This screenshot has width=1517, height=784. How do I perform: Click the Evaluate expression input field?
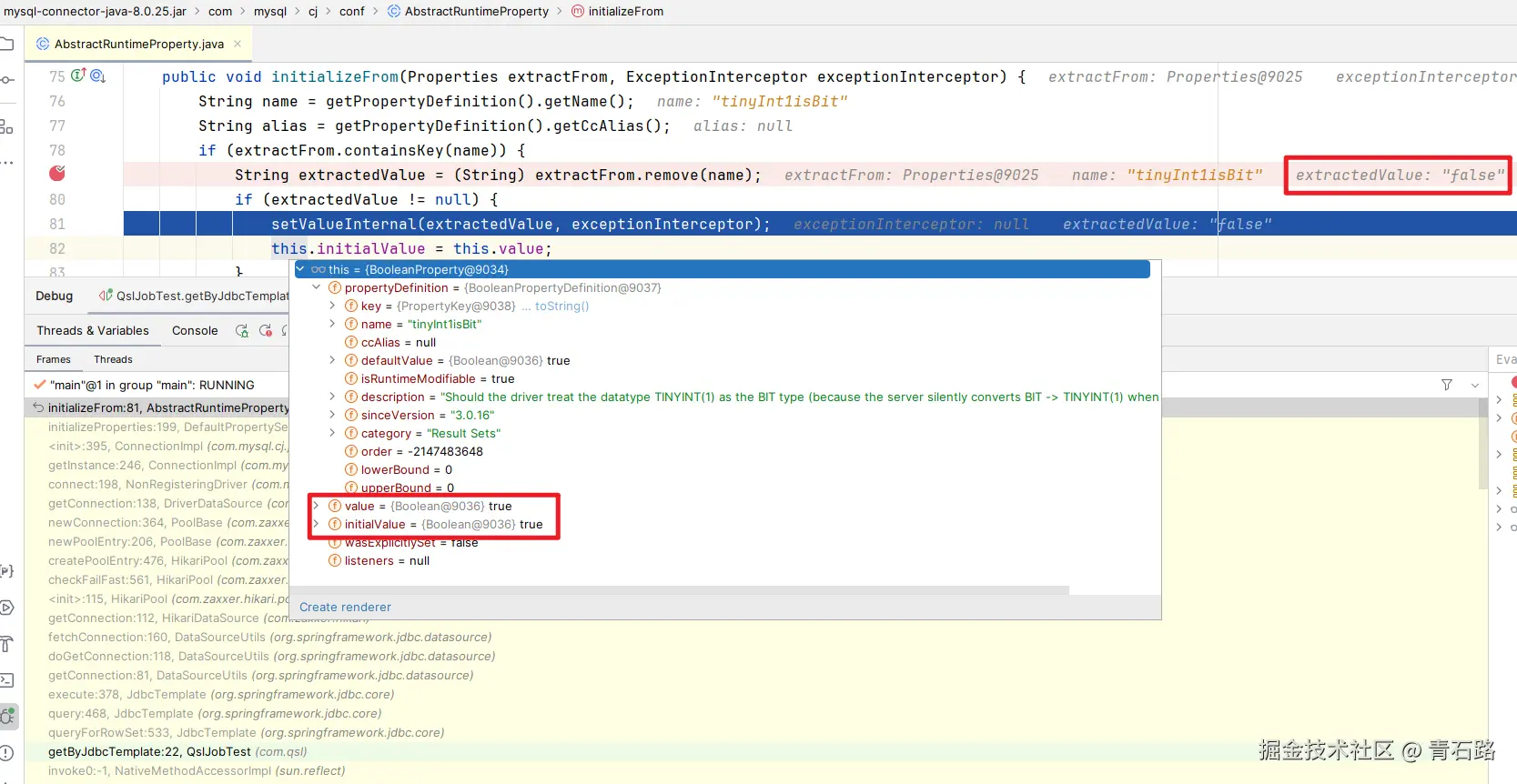[1504, 359]
